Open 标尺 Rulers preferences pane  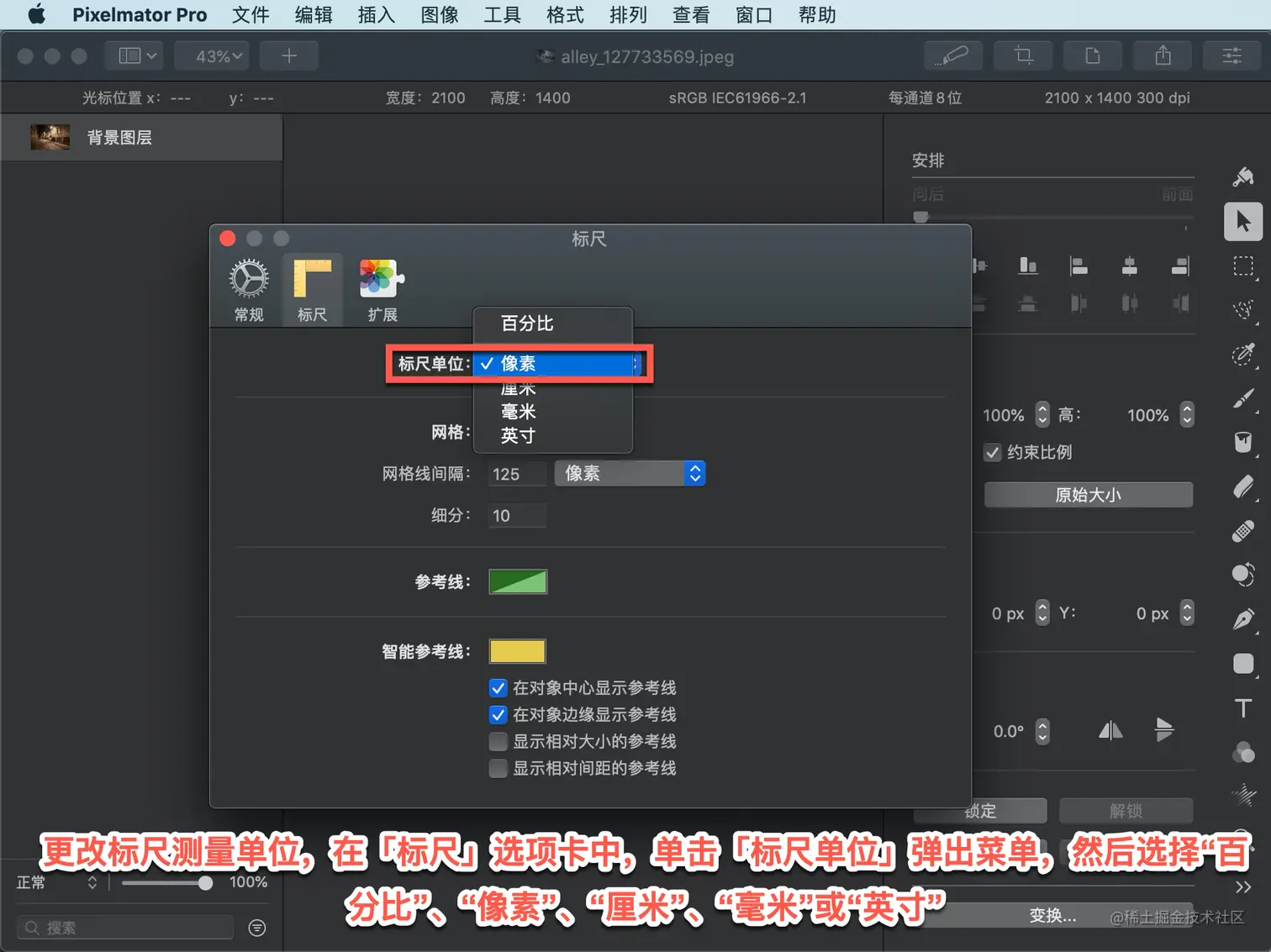click(312, 291)
